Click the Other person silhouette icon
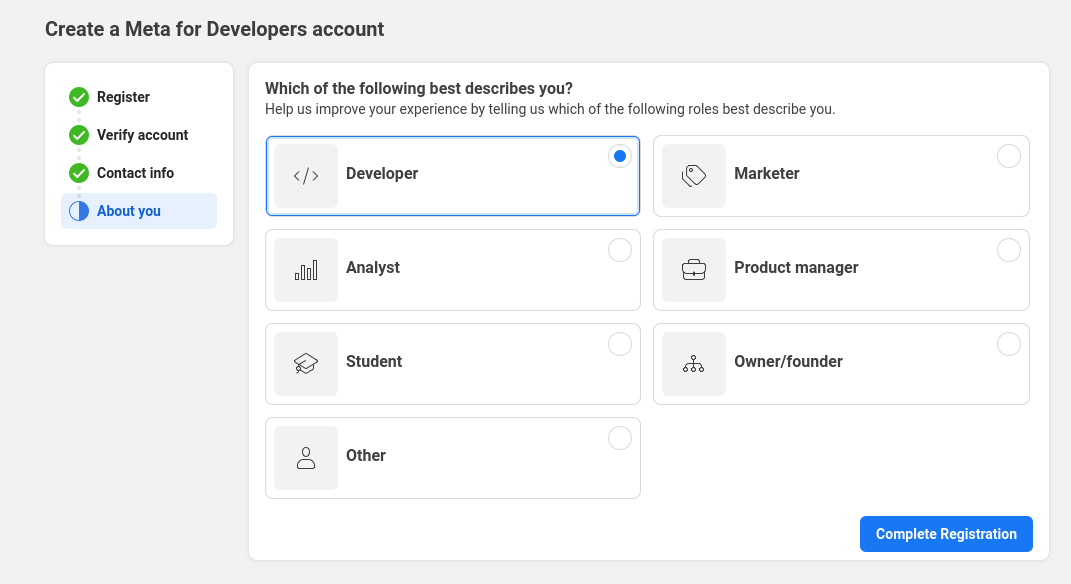The image size is (1071, 584). tap(306, 458)
